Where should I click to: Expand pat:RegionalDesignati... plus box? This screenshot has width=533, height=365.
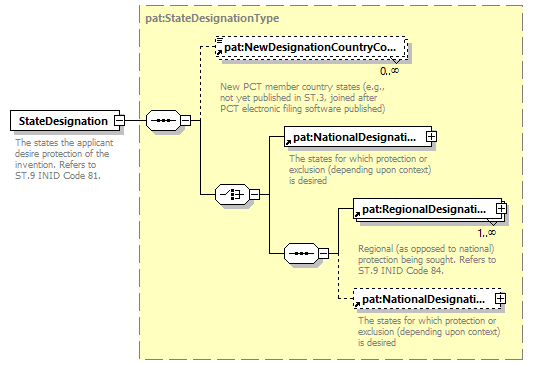pyautogui.click(x=501, y=209)
